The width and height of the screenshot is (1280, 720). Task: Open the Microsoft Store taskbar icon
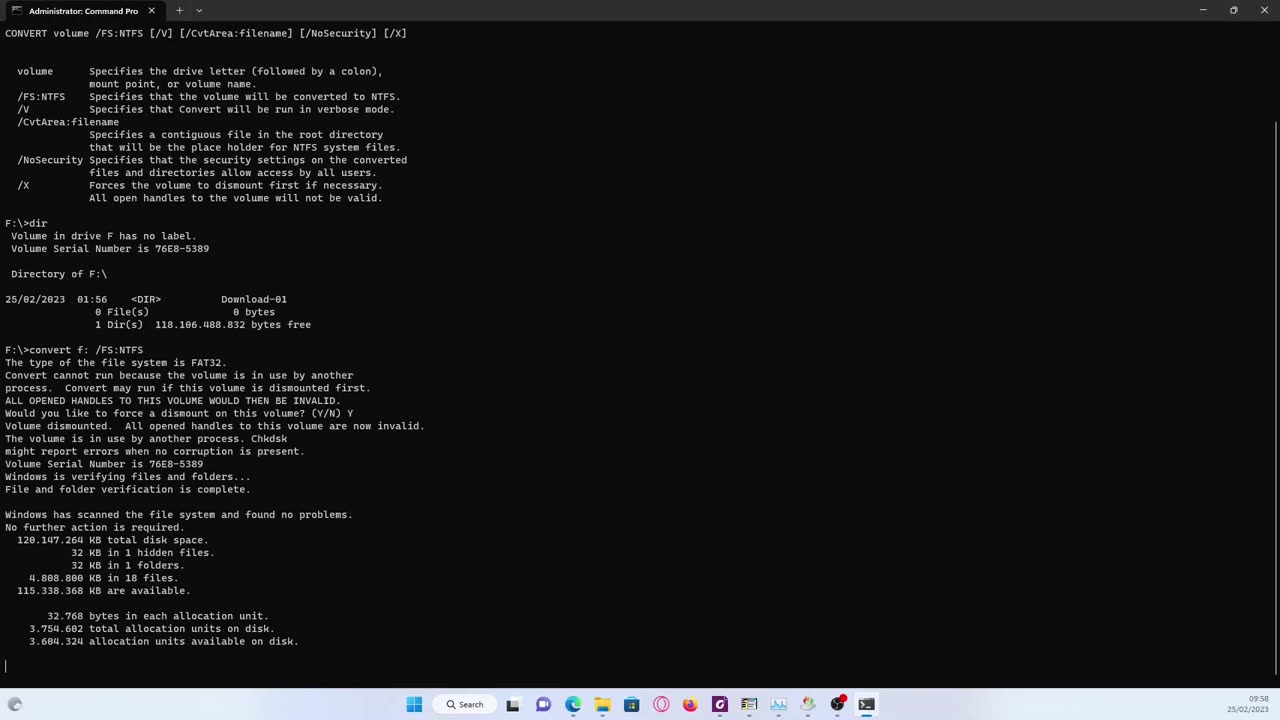click(x=631, y=704)
